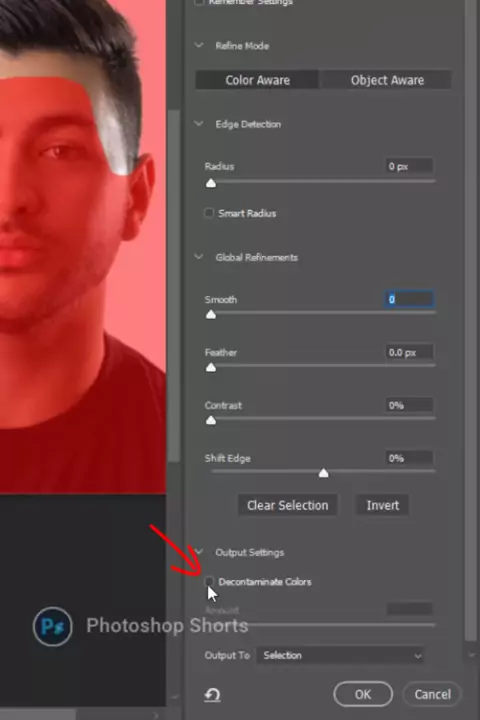
Task: Confirm with the OK button
Action: (x=363, y=694)
